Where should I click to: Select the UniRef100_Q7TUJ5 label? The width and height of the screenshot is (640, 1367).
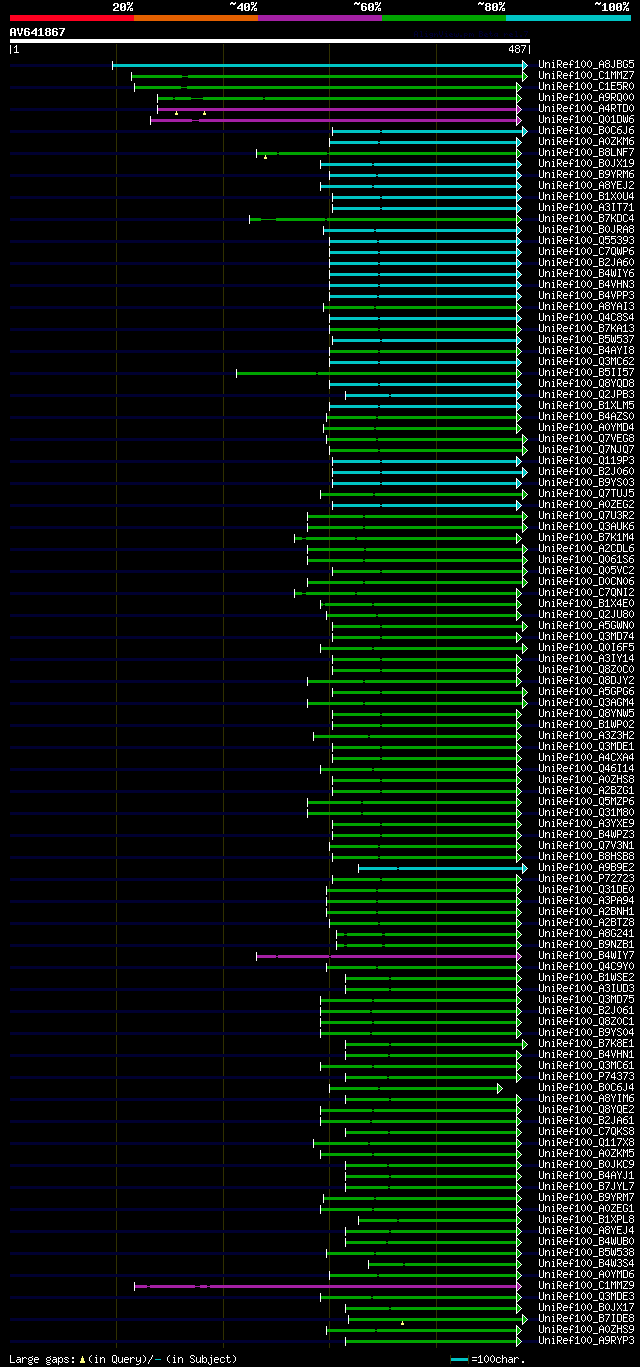tap(586, 494)
